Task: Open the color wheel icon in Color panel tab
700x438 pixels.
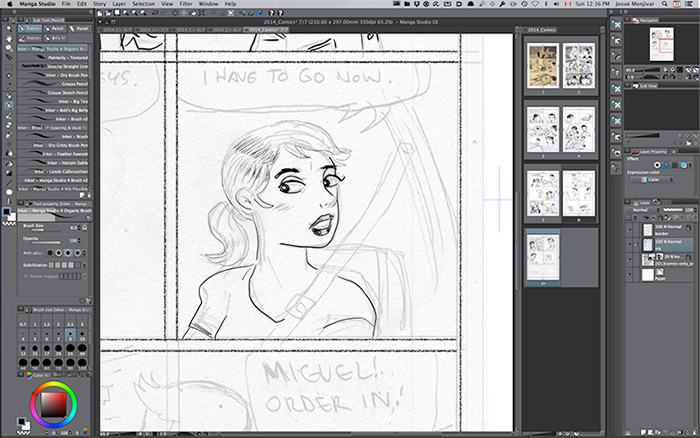Action: pos(29,375)
